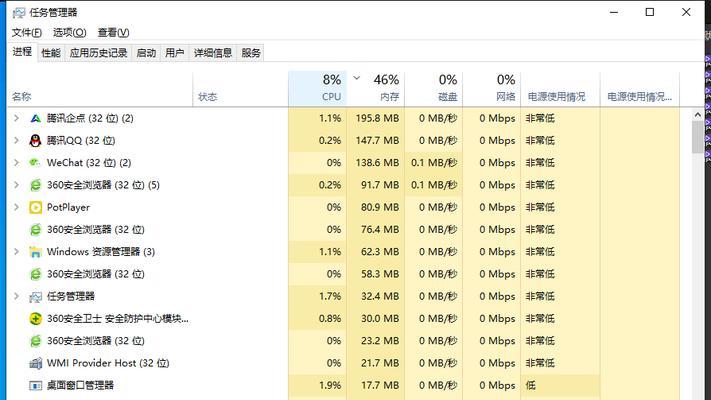Expand 360安全浏览器 (32 位) (5) group
This screenshot has height=400, width=711.
(x=17, y=185)
